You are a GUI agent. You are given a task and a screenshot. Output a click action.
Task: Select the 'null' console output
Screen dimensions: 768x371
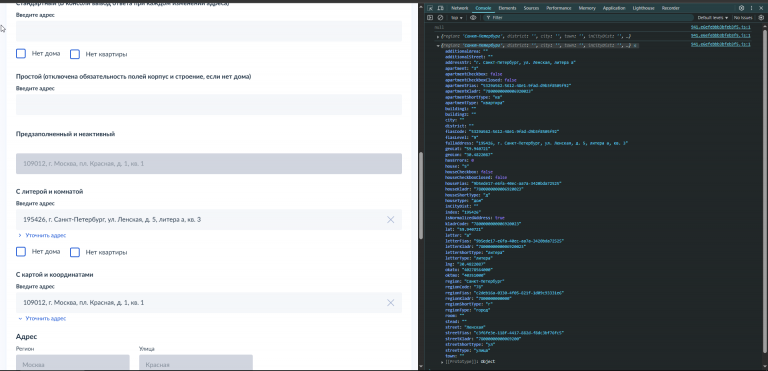[x=439, y=27]
